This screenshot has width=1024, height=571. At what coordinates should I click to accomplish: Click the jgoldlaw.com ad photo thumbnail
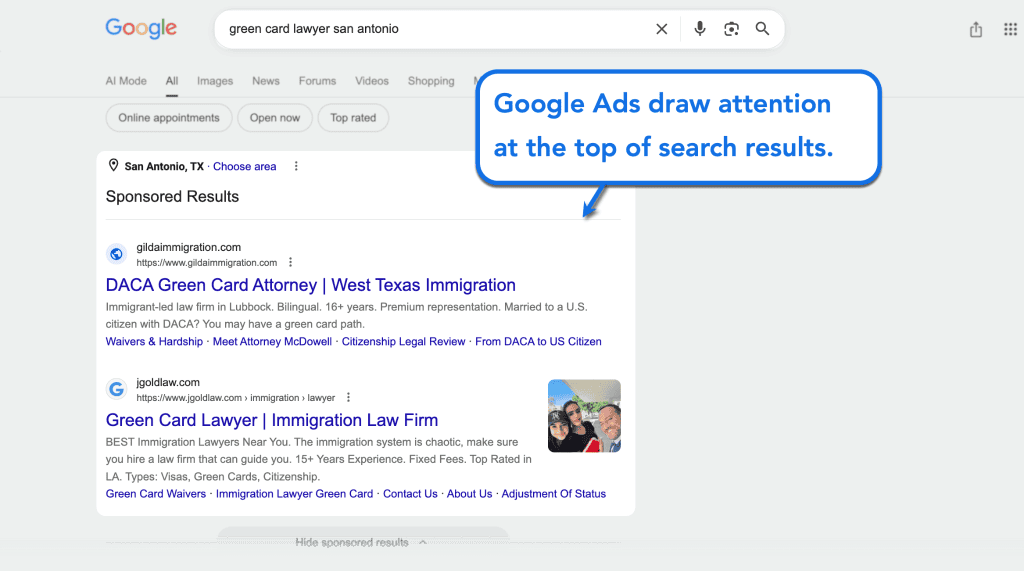point(584,416)
